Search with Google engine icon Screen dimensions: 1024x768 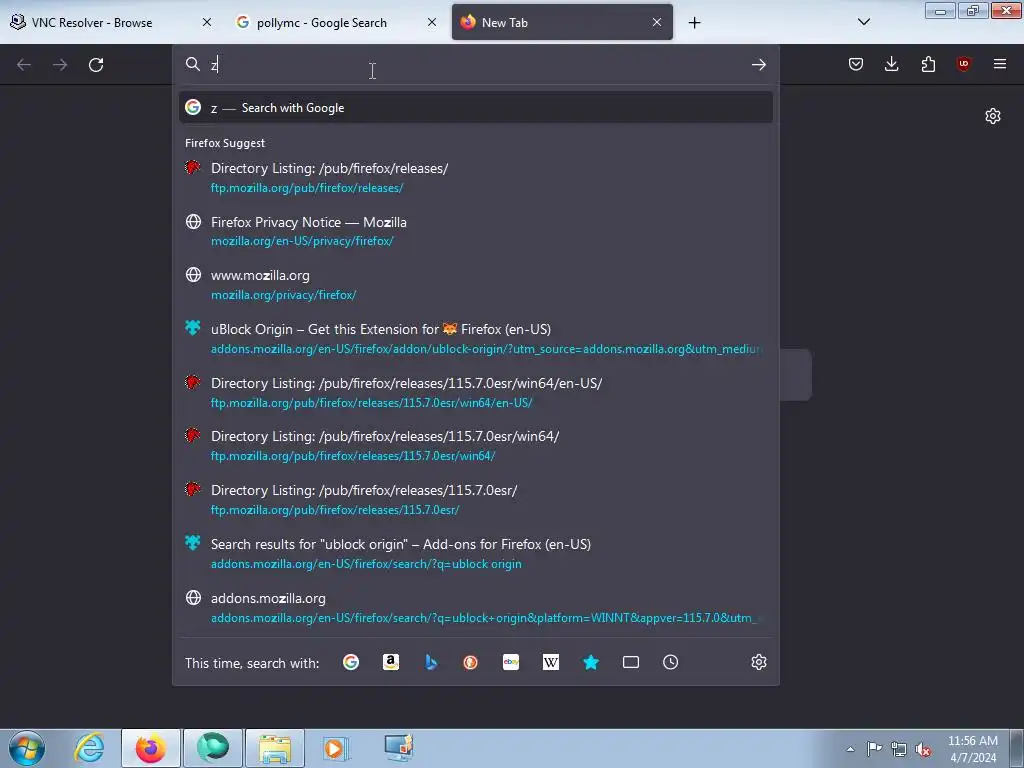coord(351,662)
